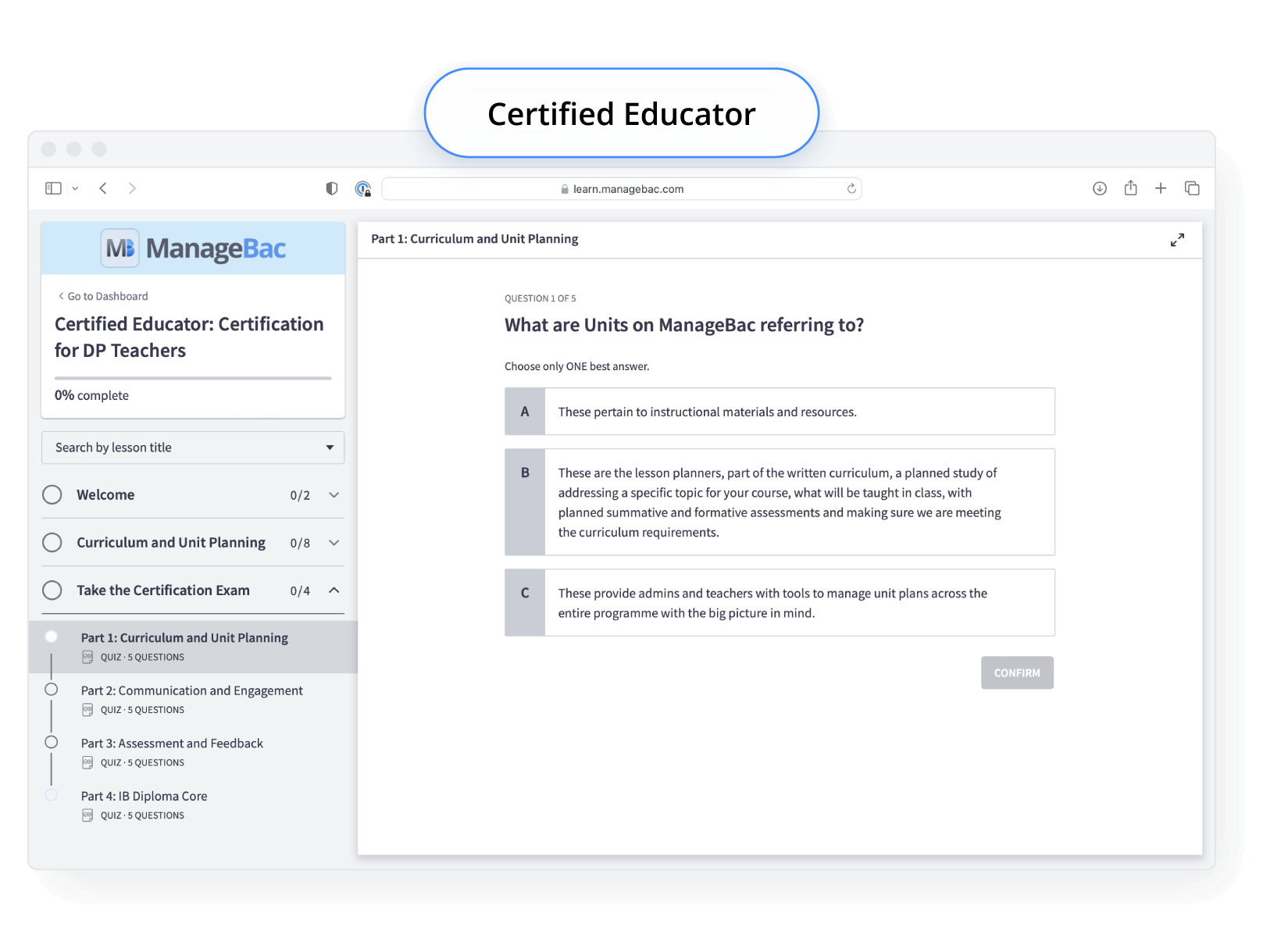Show the tab overview icon
This screenshot has height=938, width=1288.
(x=1192, y=188)
